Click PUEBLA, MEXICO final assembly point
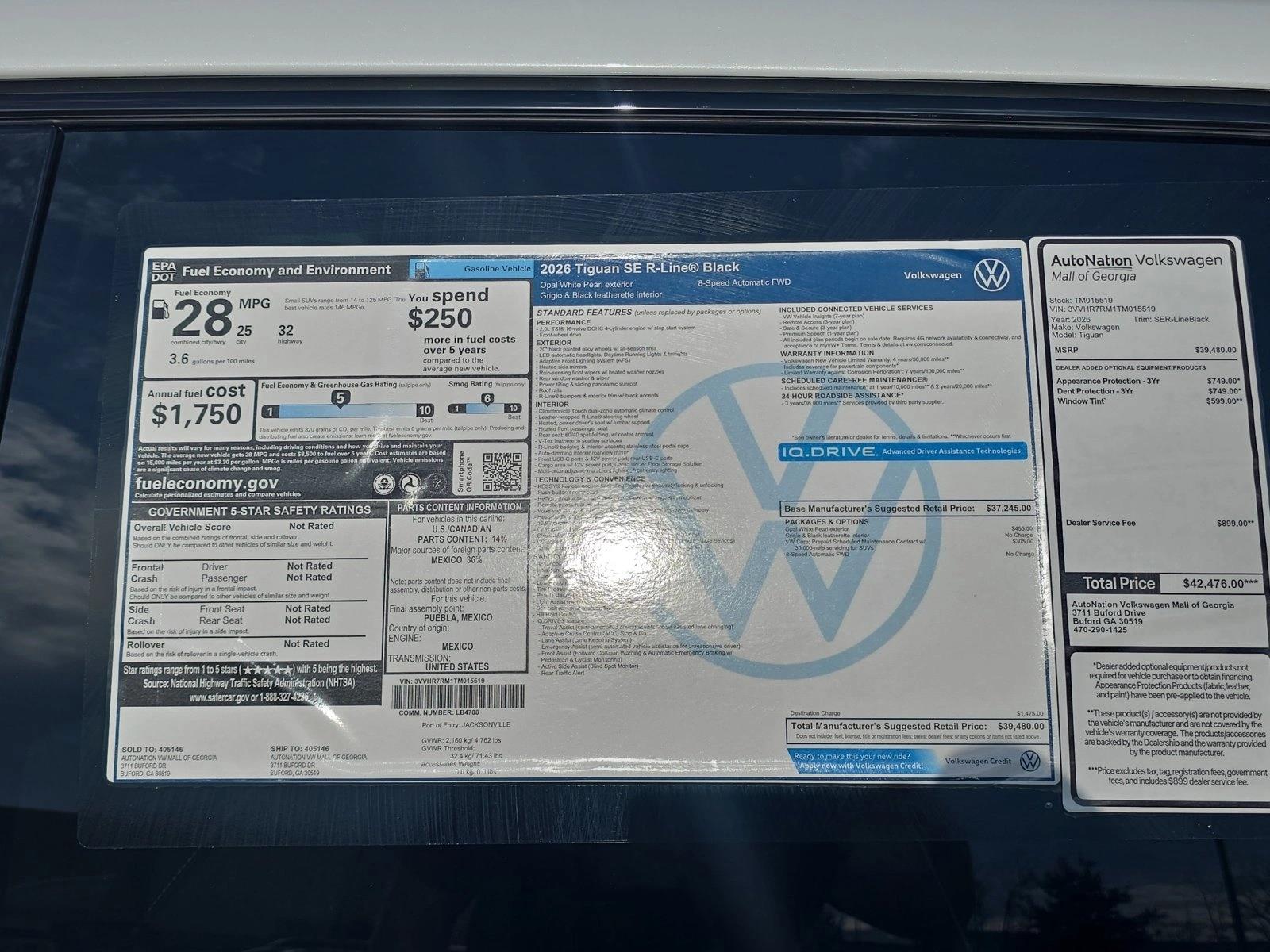Viewport: 1270px width, 952px height. click(458, 617)
